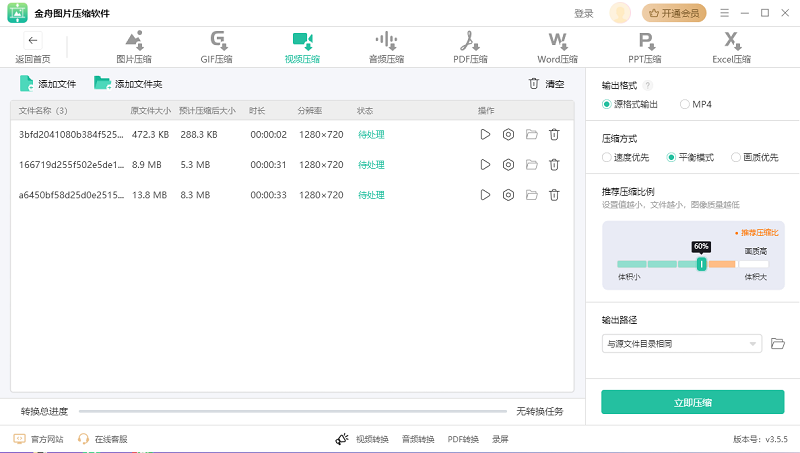Click the 立即压缩 button
Viewport: 800px width, 453px height.
coord(692,402)
